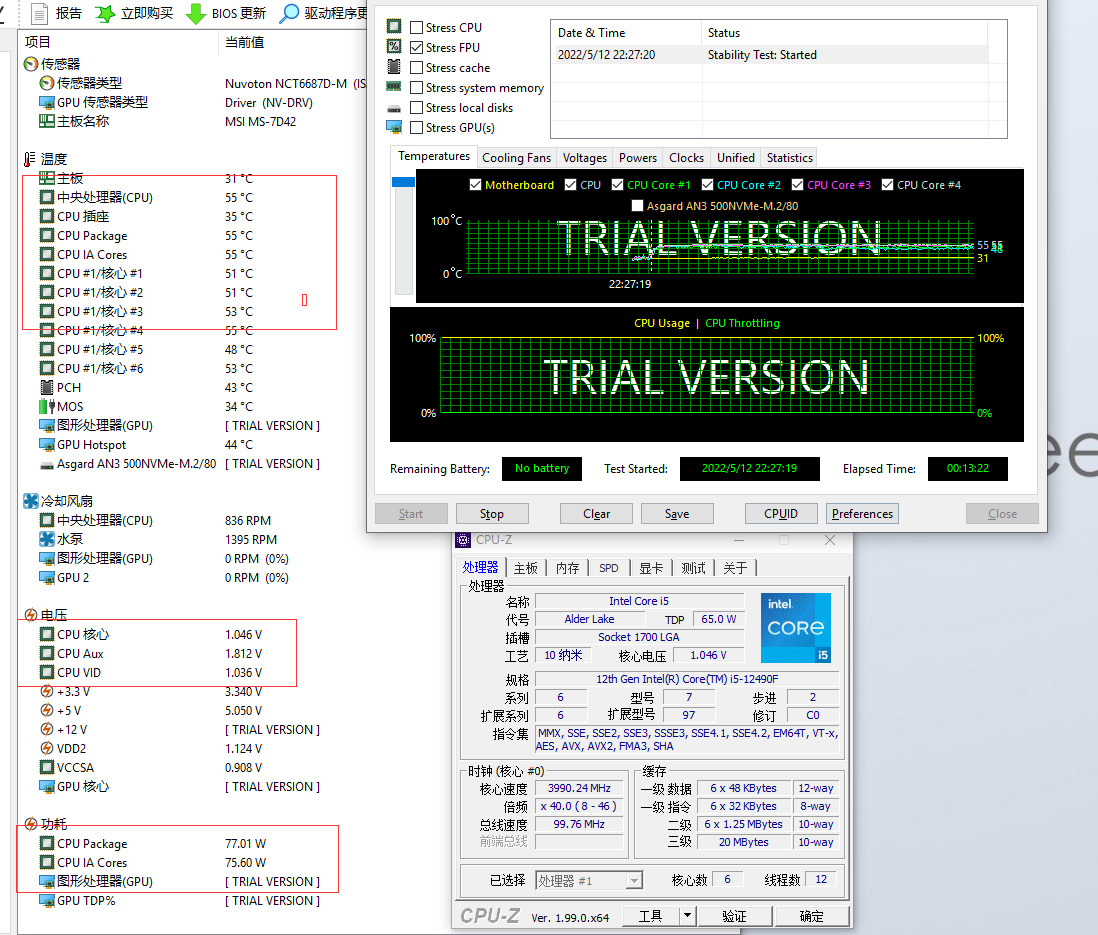This screenshot has height=935, width=1098.
Task: Click the 水泵 water pump fan icon
Action: [x=47, y=539]
